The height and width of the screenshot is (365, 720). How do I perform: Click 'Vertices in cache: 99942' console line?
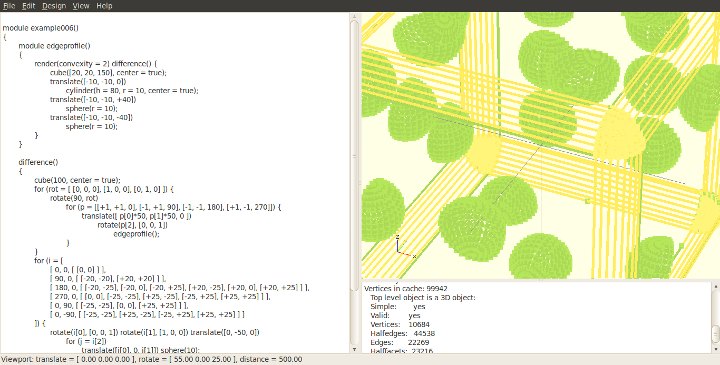pos(405,288)
